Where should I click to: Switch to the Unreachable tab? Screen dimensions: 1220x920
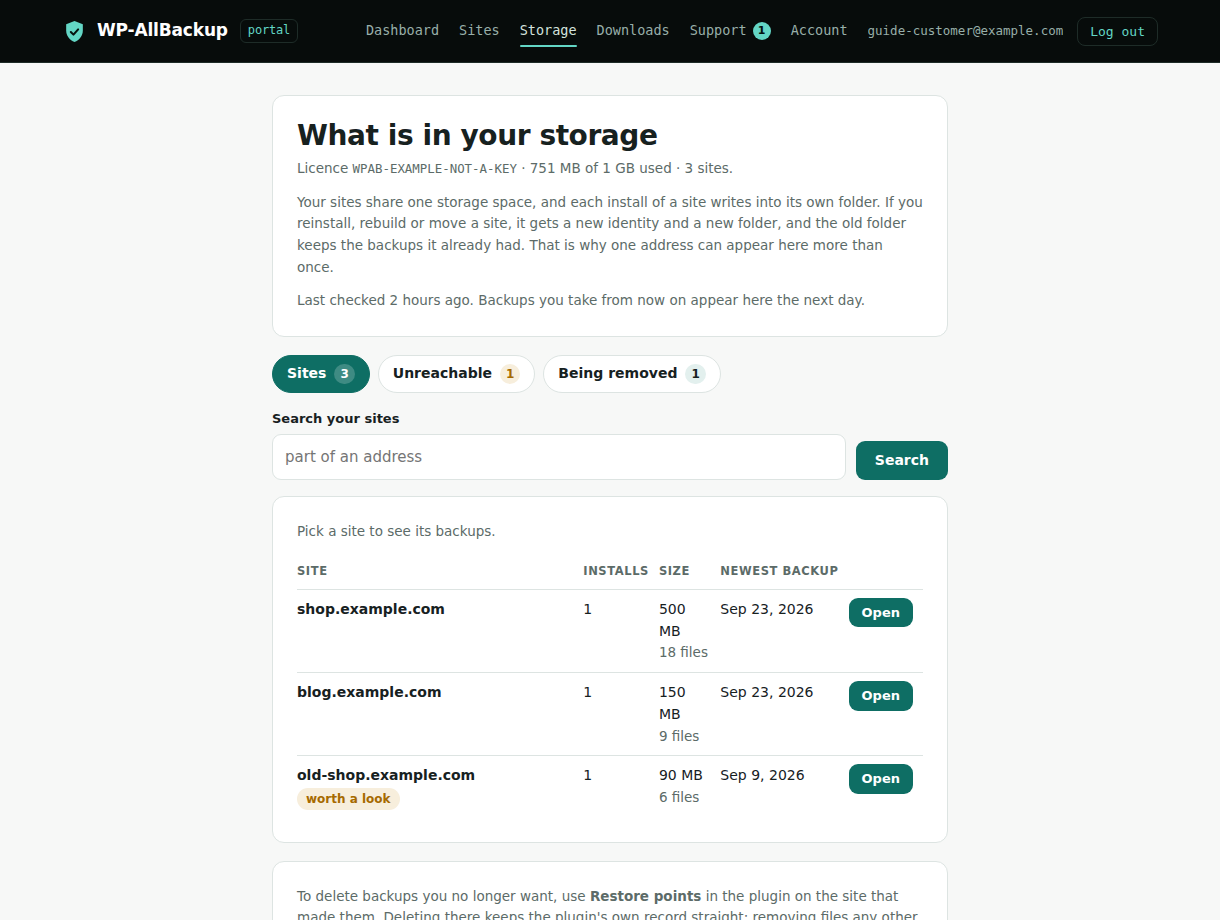pyautogui.click(x=456, y=374)
